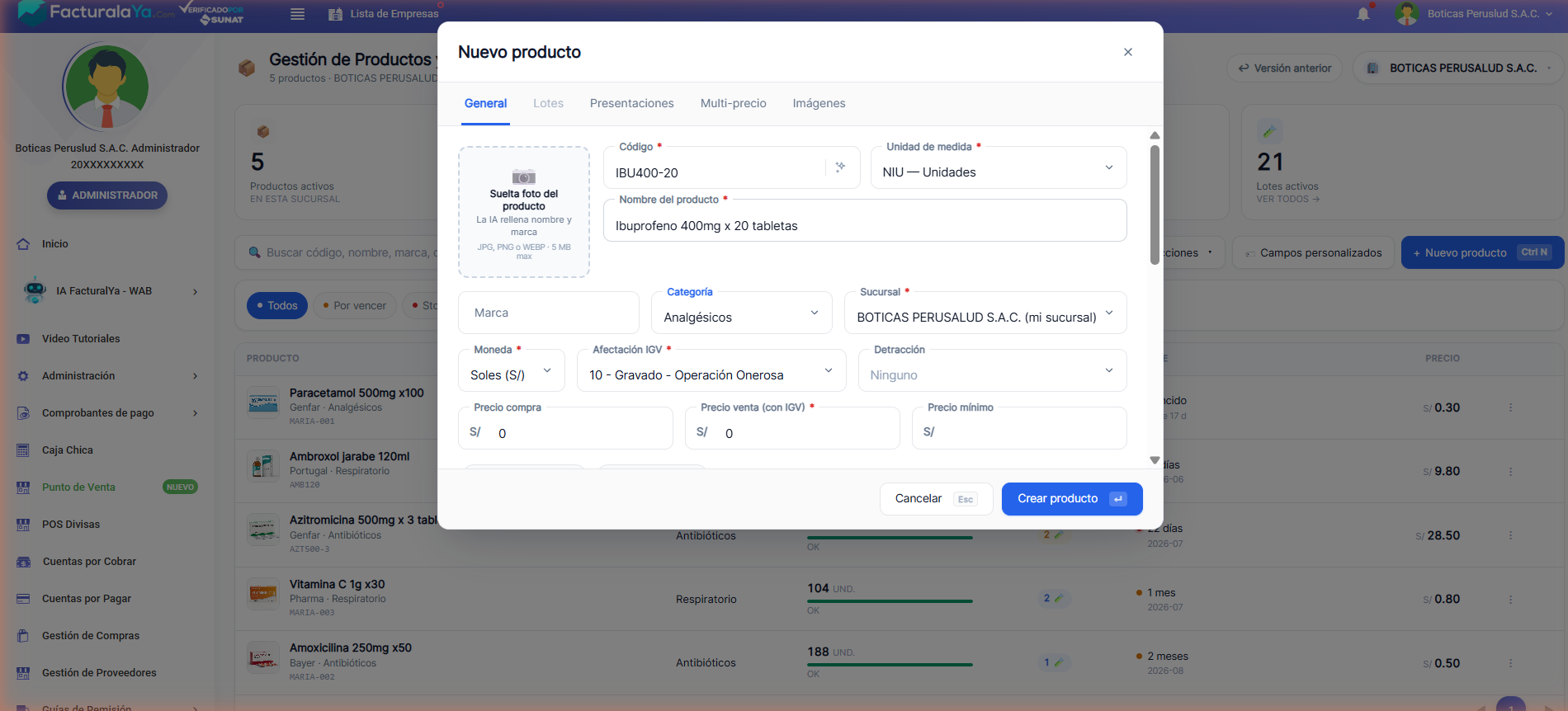1568x711 pixels.
Task: Open the notifications bell
Action: point(1363,14)
